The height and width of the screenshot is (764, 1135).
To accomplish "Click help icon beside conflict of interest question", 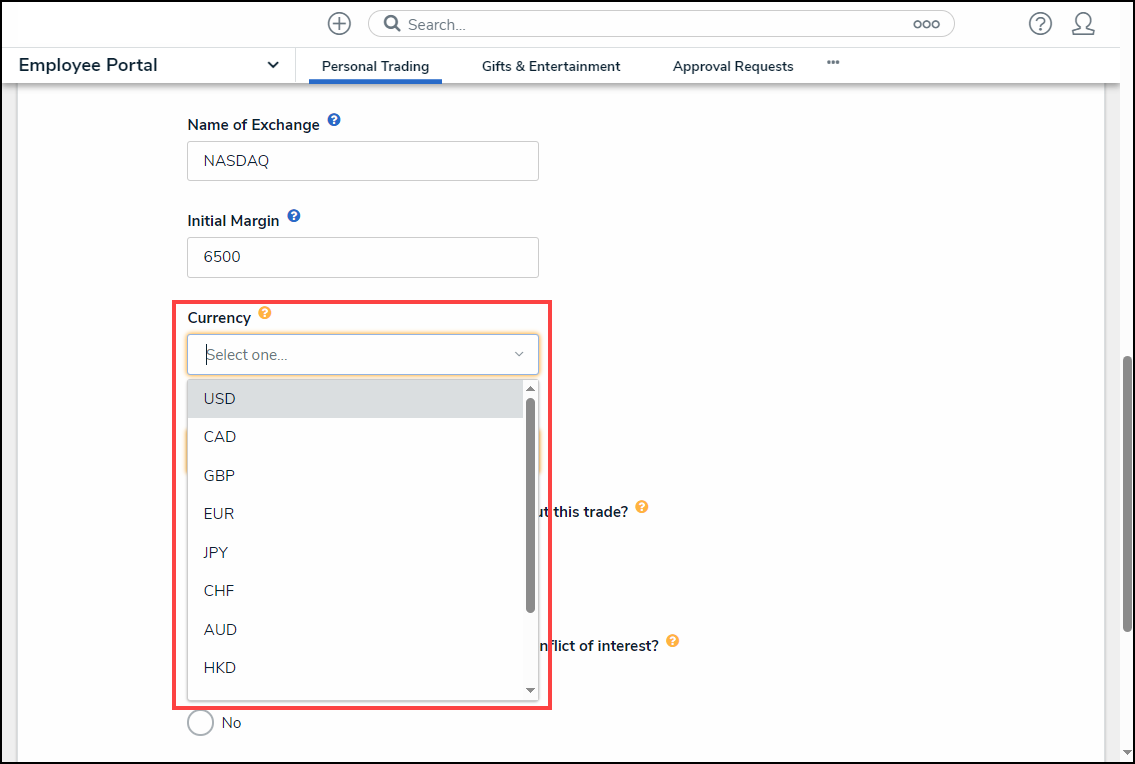I will (x=672, y=641).
